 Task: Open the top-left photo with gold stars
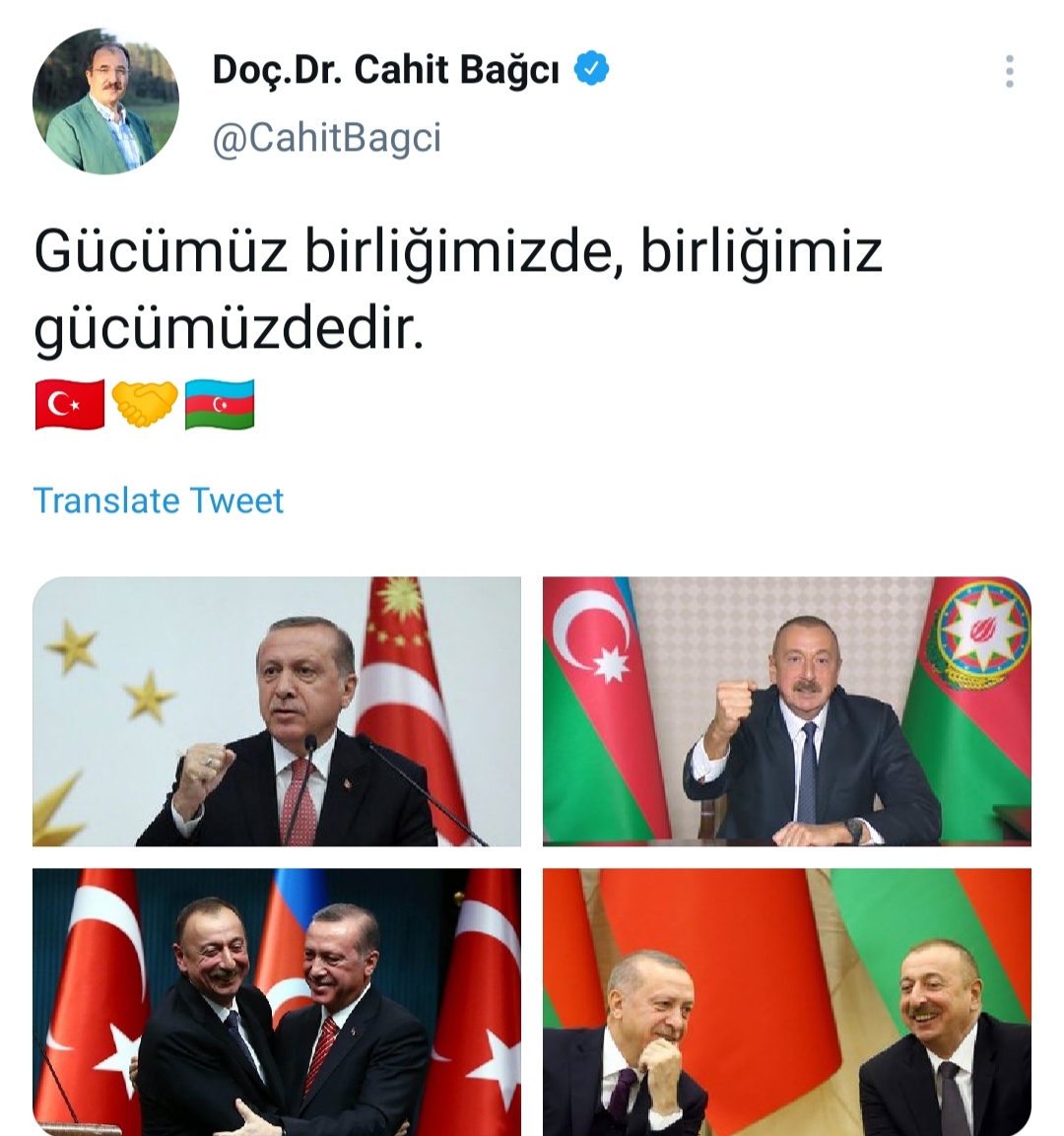click(x=277, y=711)
